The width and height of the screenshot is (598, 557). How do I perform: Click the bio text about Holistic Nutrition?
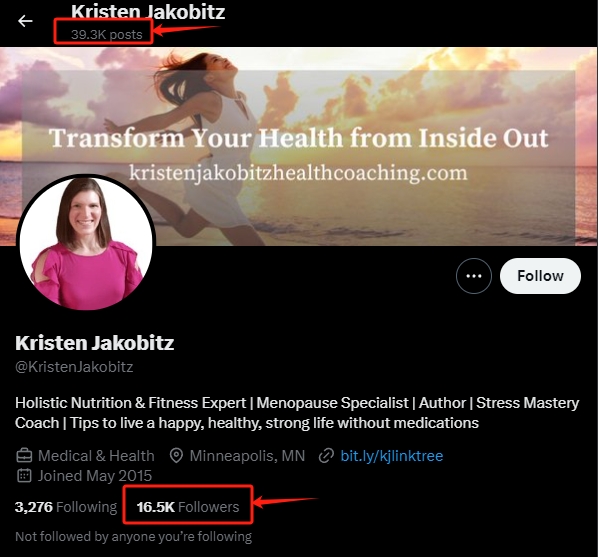297,413
